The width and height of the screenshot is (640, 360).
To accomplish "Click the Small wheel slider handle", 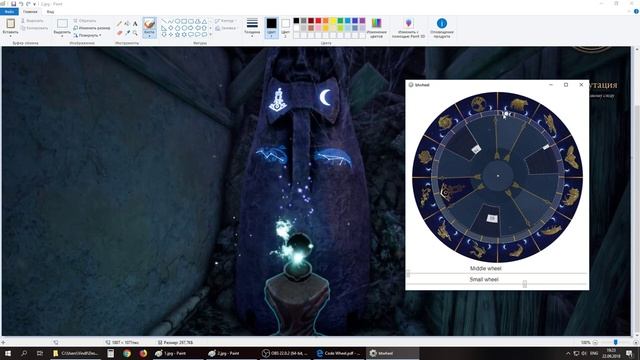I will [524, 284].
